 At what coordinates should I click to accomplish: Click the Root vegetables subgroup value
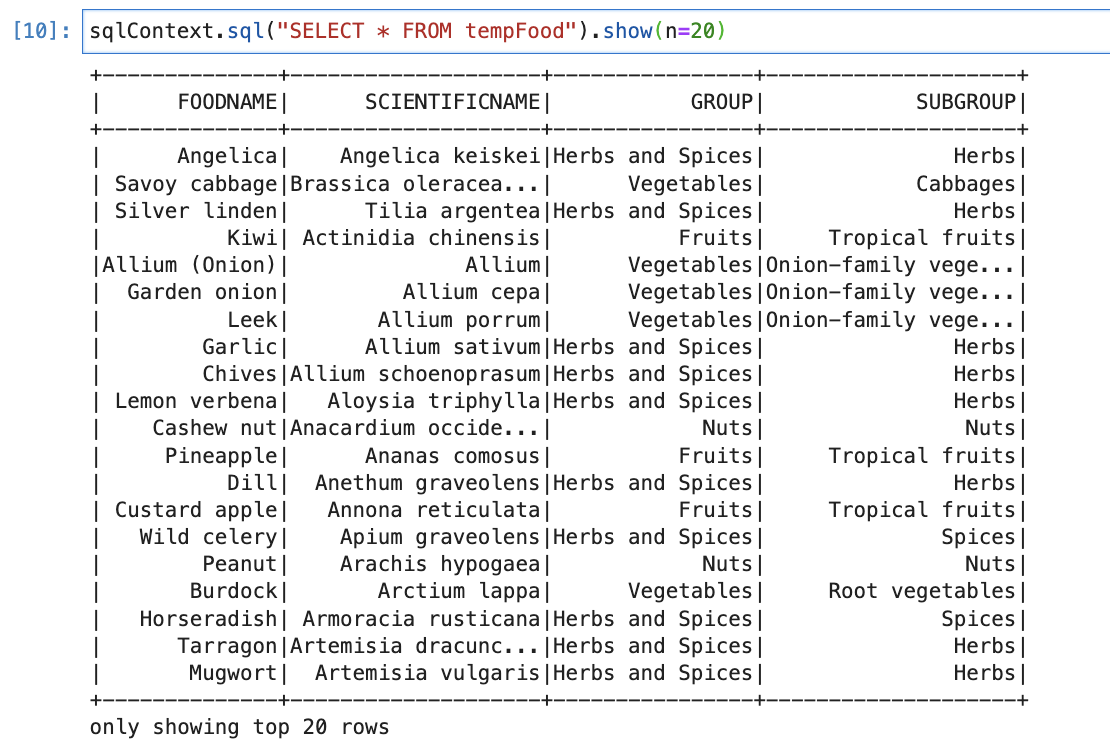(921, 591)
